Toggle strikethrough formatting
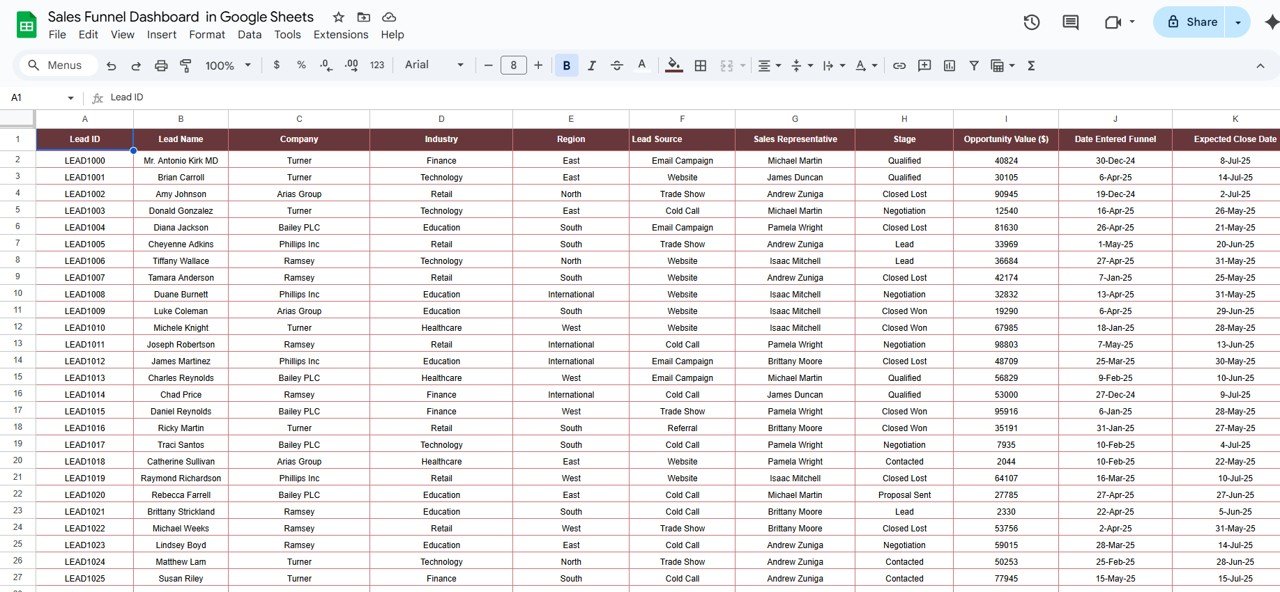This screenshot has height=592, width=1280. (x=617, y=66)
